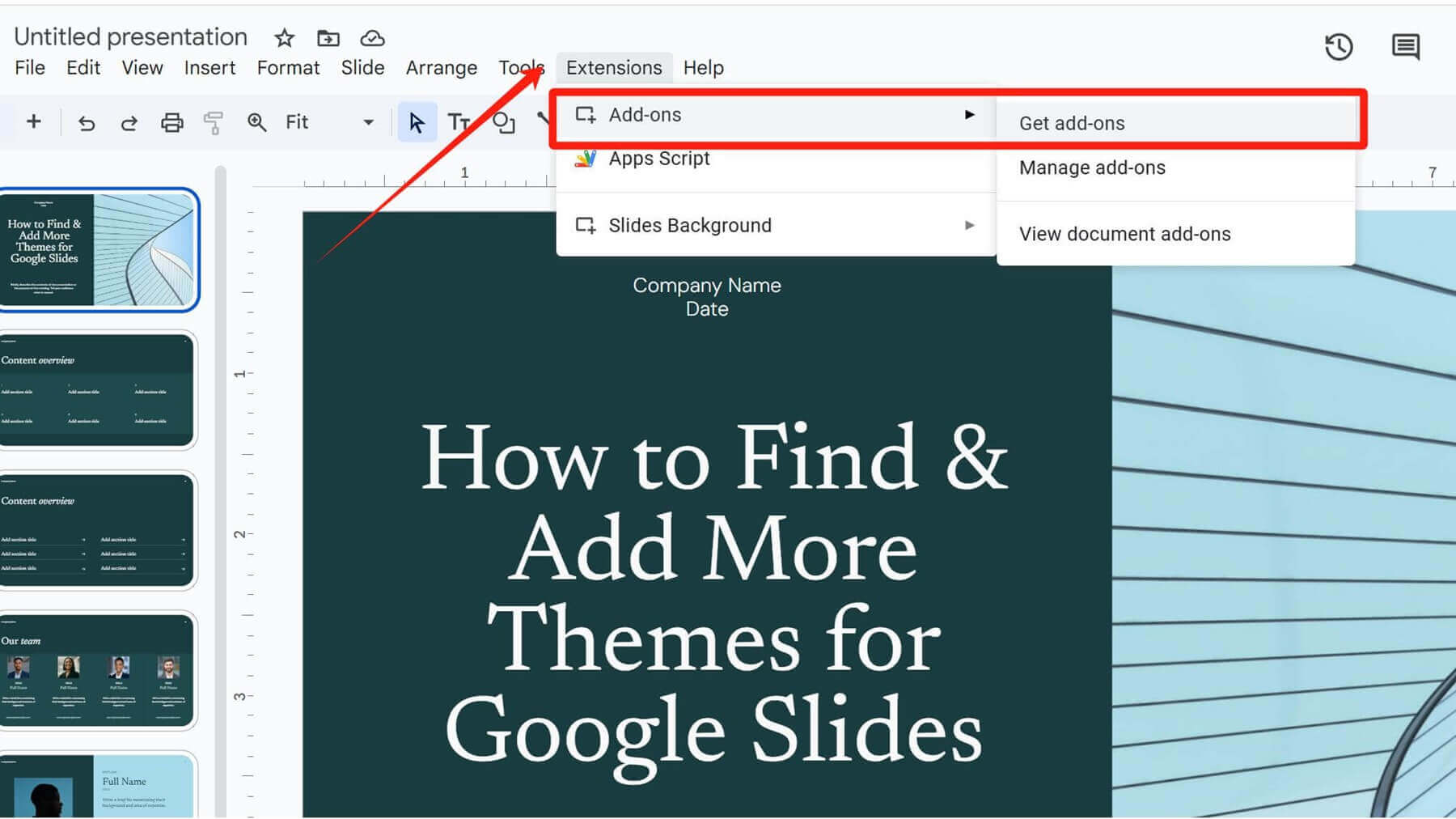
Task: Redo the last action
Action: (x=129, y=123)
